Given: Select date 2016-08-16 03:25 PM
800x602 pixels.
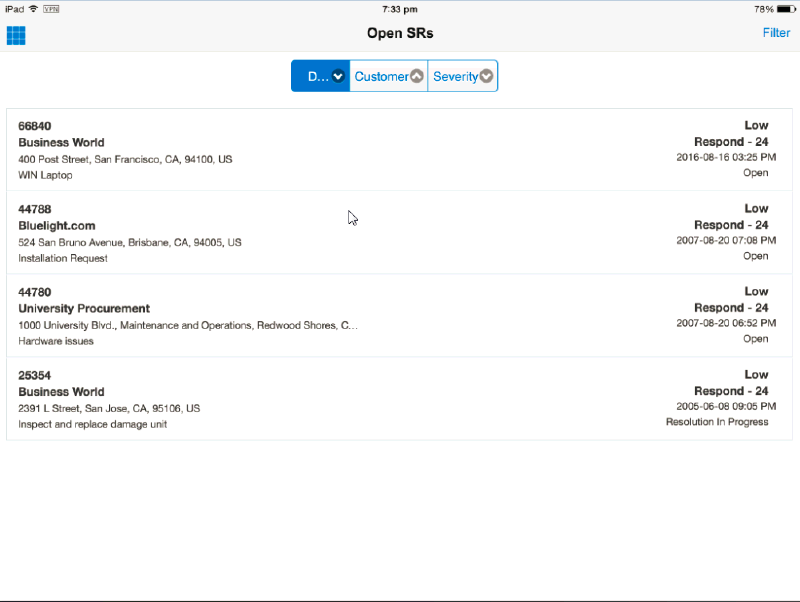Looking at the screenshot, I should [x=726, y=157].
